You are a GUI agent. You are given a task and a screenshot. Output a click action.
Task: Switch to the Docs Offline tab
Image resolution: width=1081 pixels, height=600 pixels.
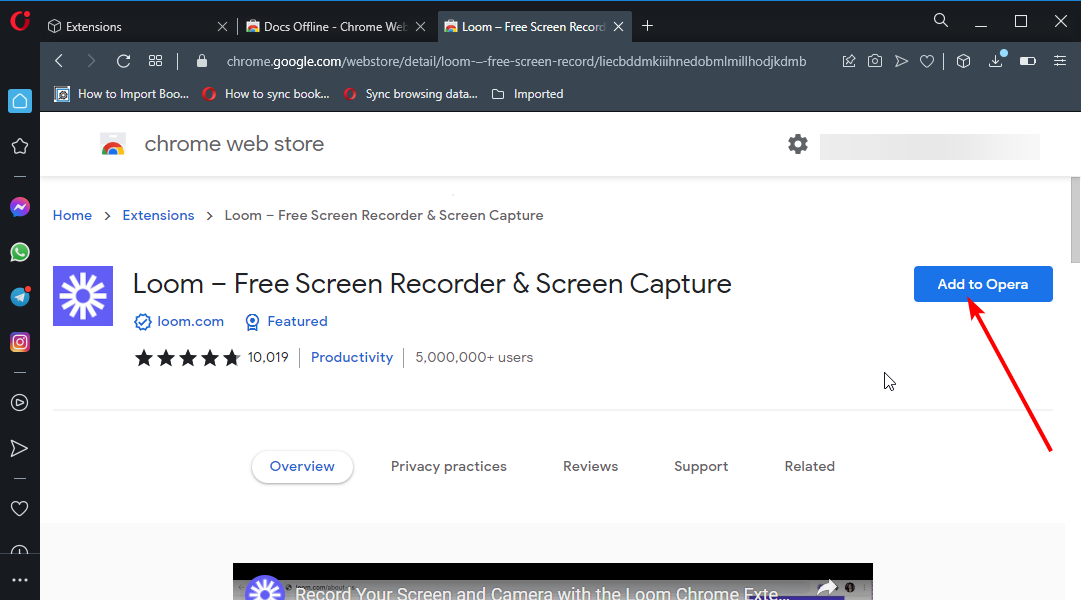335,27
